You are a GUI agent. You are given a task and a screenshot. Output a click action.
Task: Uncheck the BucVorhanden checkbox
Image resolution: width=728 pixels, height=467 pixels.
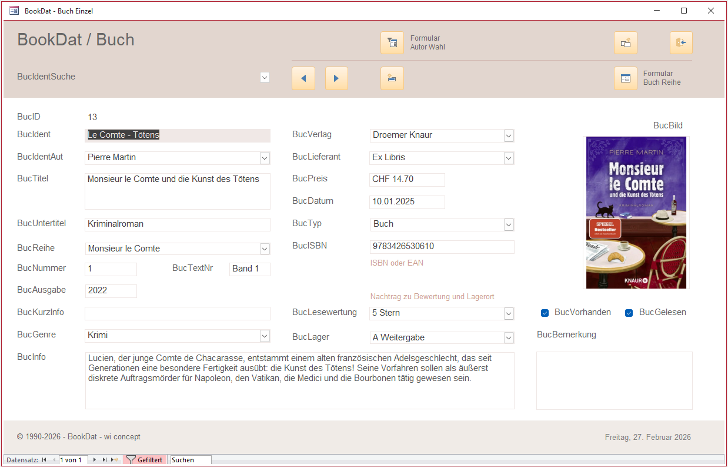pyautogui.click(x=544, y=313)
